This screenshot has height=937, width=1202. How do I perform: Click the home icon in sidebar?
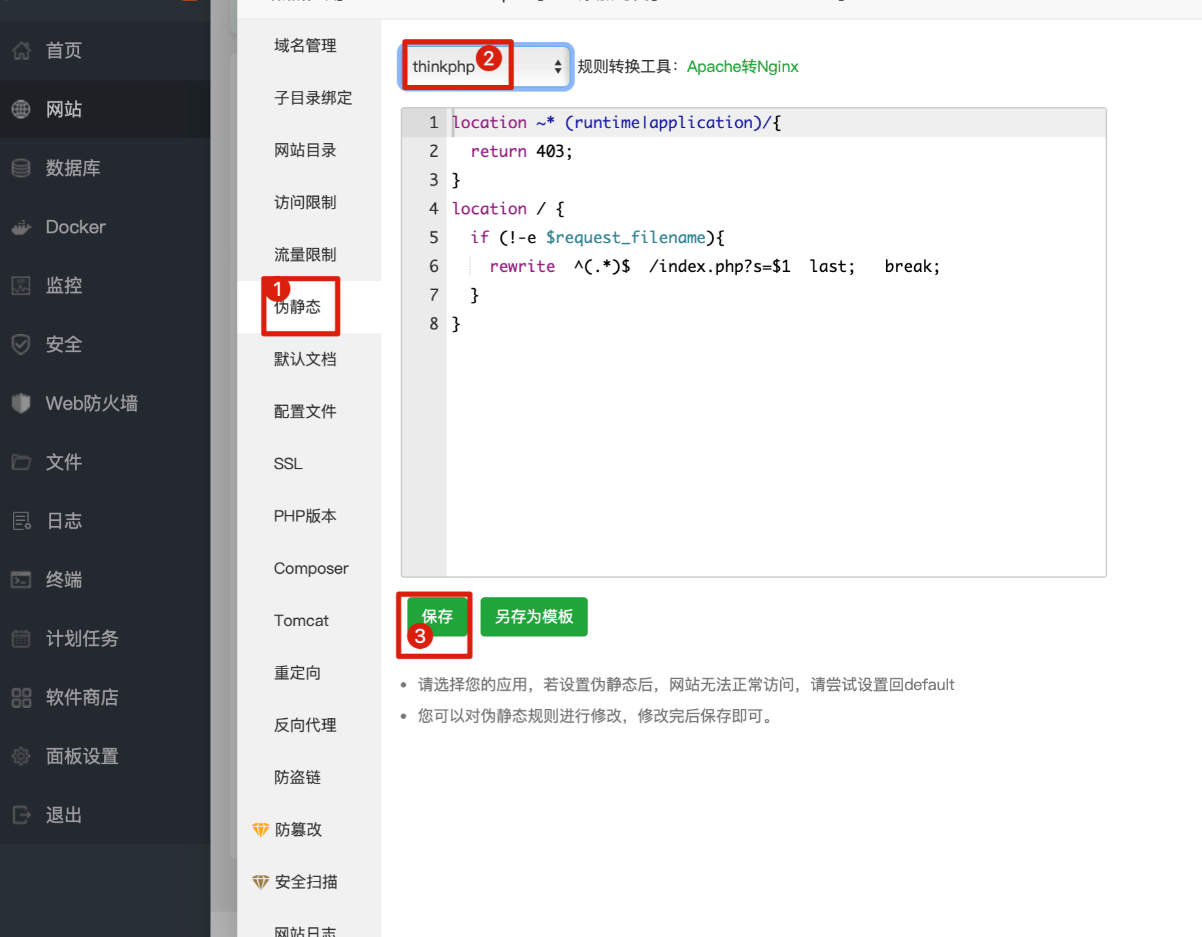[x=21, y=50]
